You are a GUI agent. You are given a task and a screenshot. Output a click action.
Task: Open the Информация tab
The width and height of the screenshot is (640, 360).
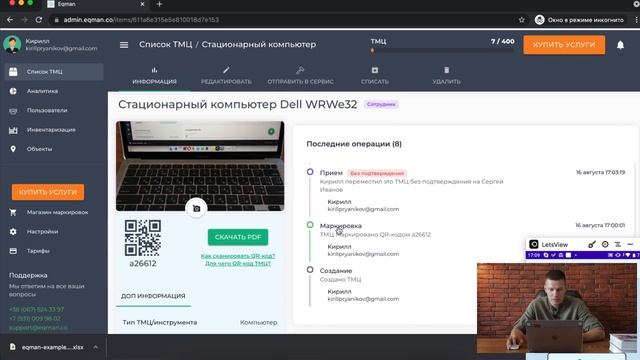click(x=154, y=76)
